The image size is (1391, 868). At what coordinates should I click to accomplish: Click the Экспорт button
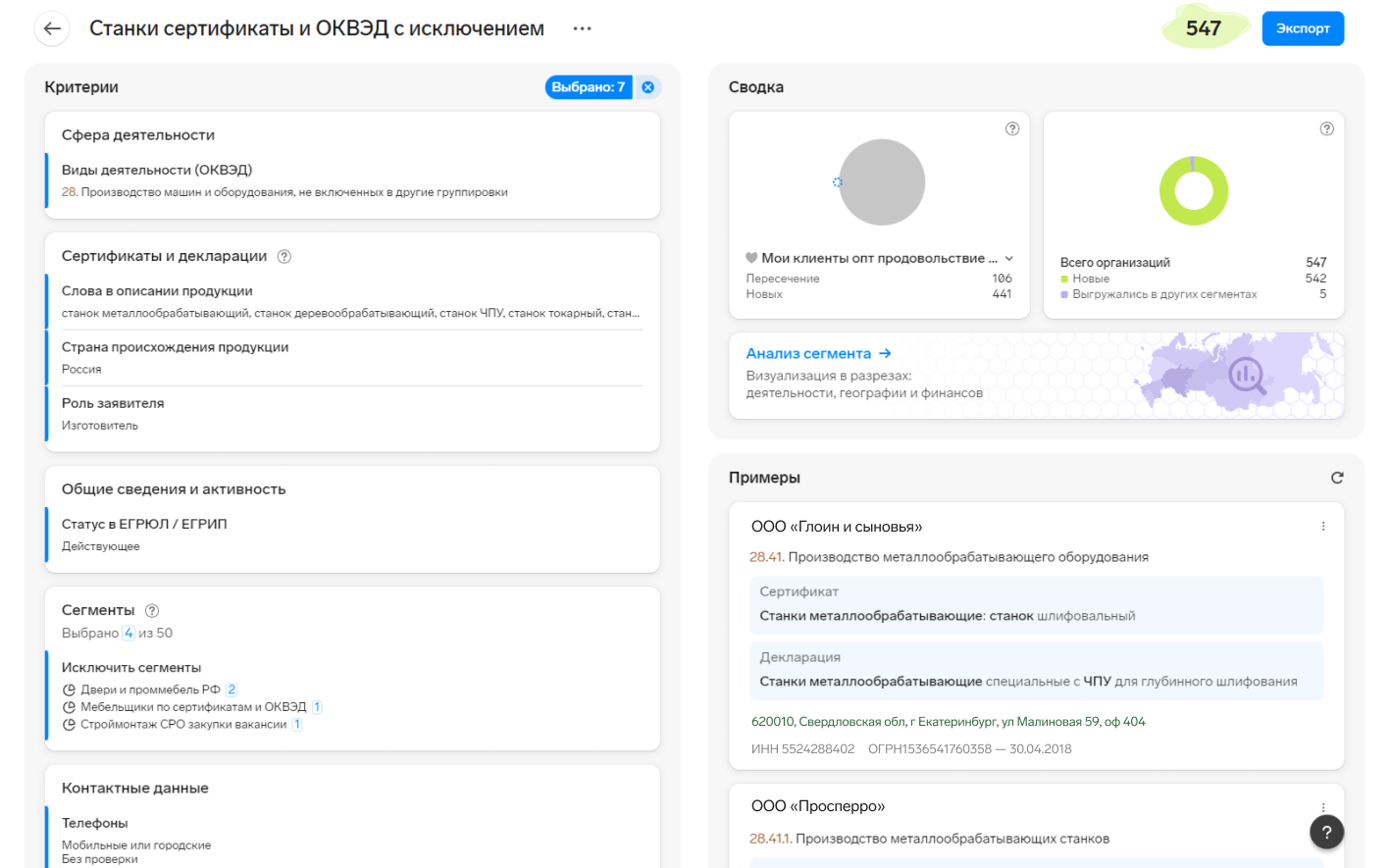pyautogui.click(x=1303, y=28)
